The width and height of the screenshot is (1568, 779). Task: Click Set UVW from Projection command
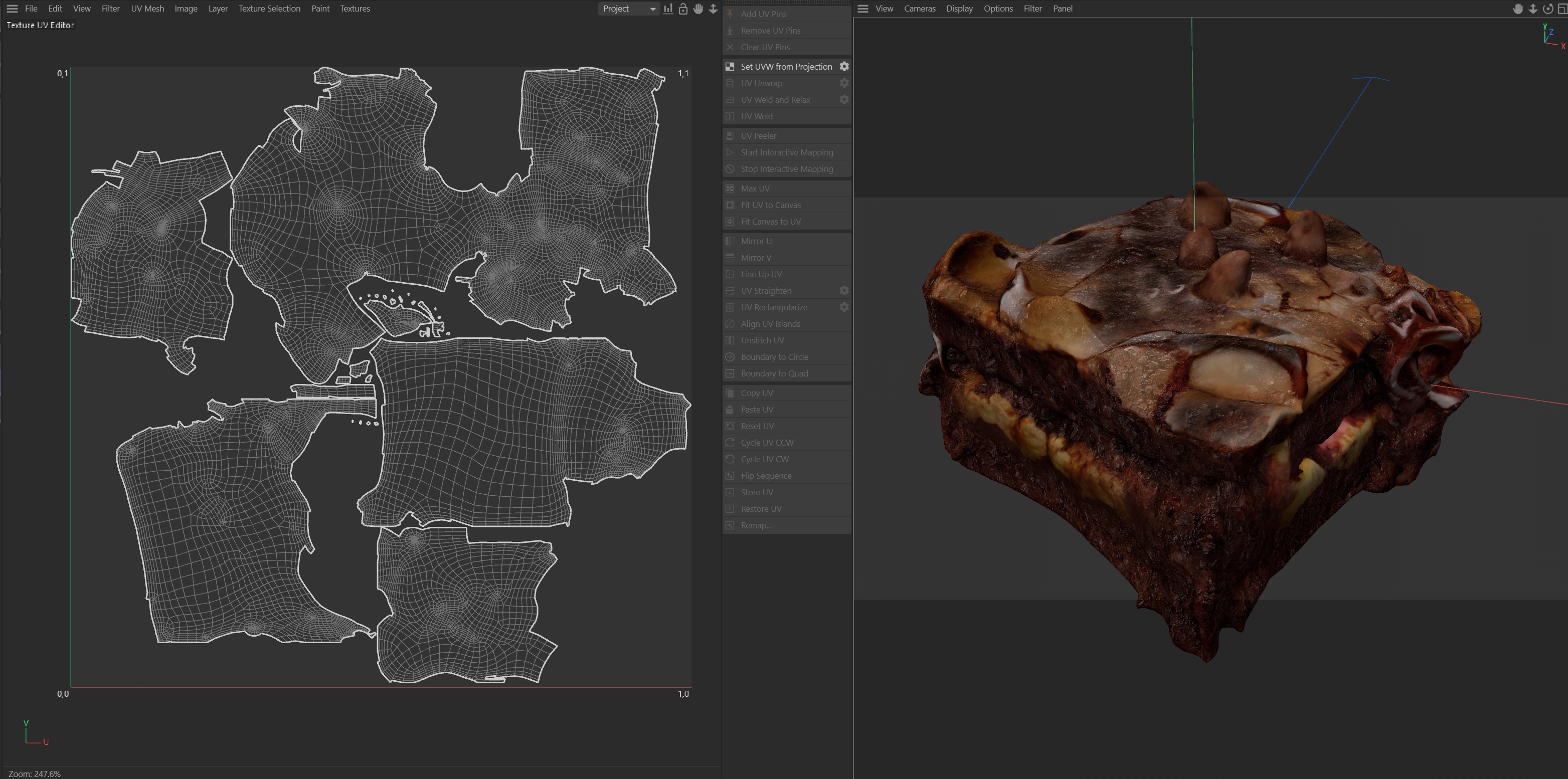click(x=786, y=66)
